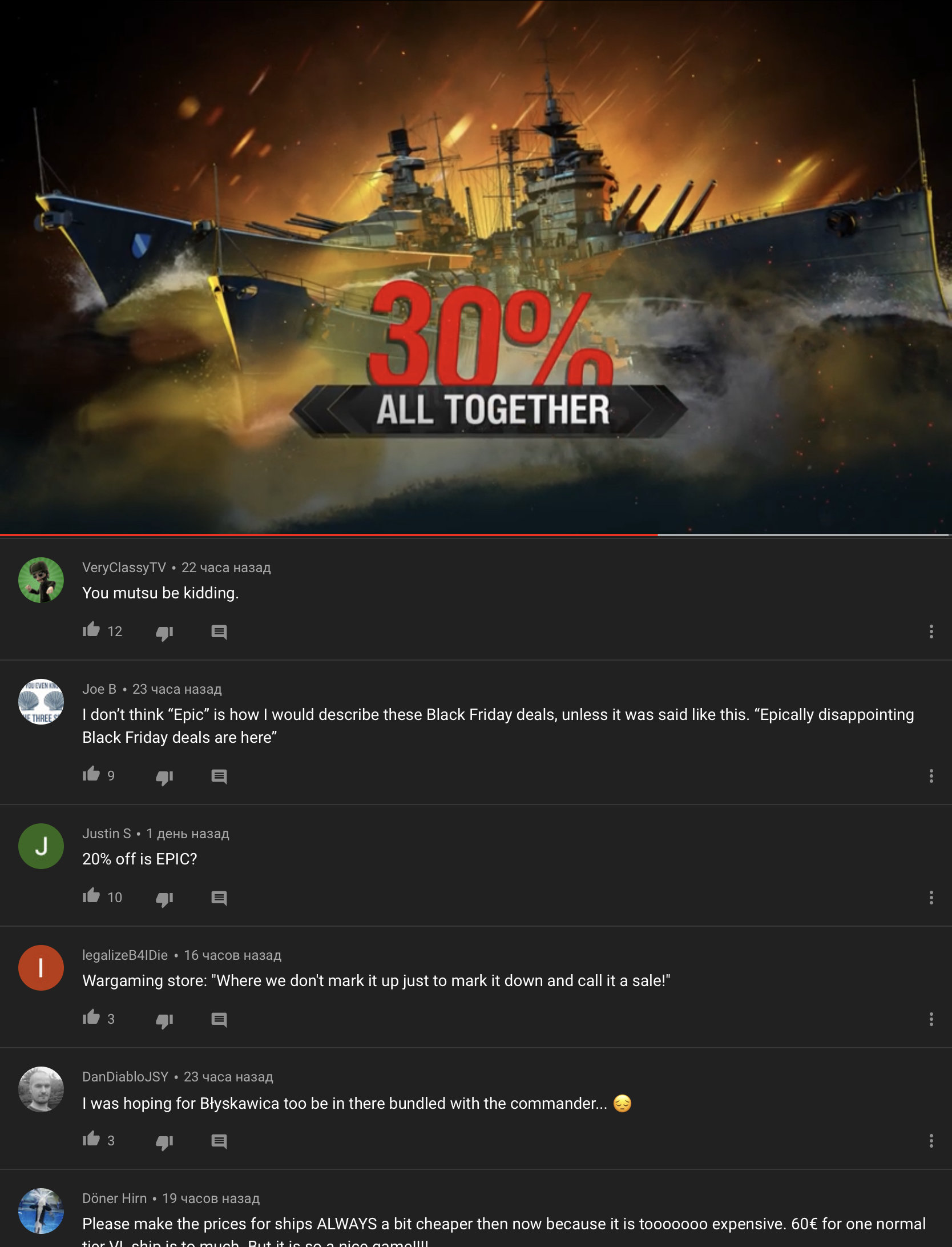
Task: Like VeryClassyTV's comment
Action: click(x=91, y=630)
